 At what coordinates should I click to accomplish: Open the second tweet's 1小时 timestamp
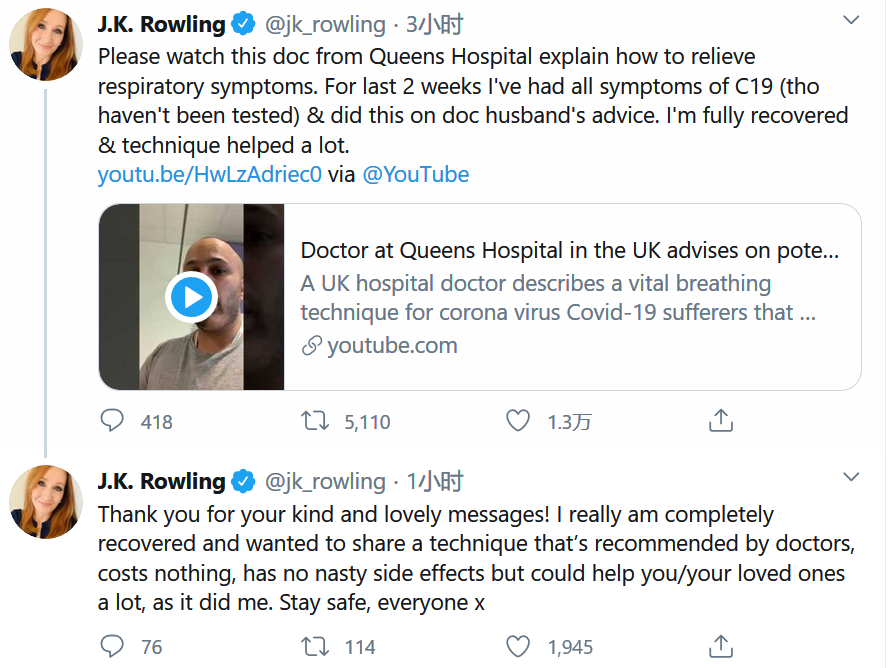(434, 481)
